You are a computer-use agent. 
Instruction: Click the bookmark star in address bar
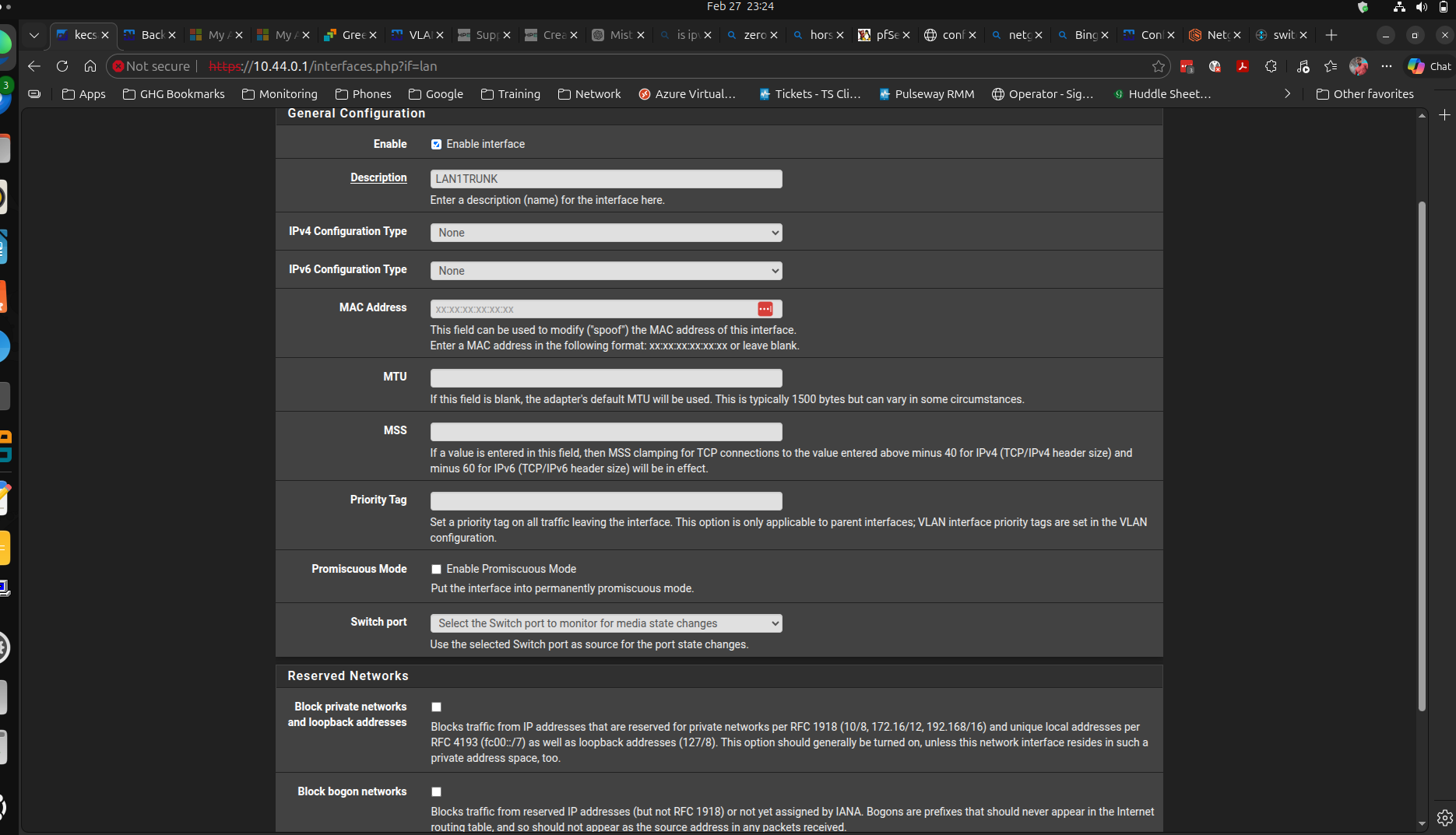[1158, 66]
